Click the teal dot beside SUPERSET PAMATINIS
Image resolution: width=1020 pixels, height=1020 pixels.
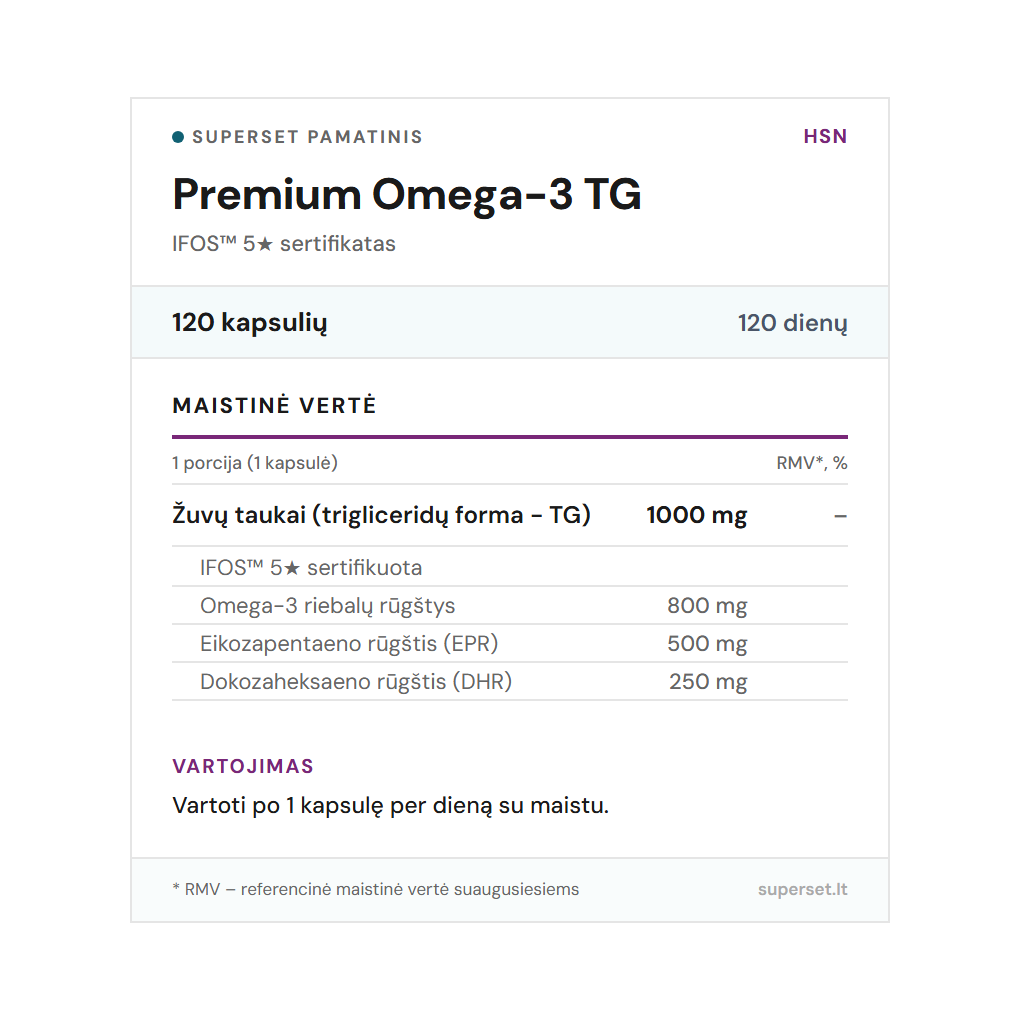(178, 137)
